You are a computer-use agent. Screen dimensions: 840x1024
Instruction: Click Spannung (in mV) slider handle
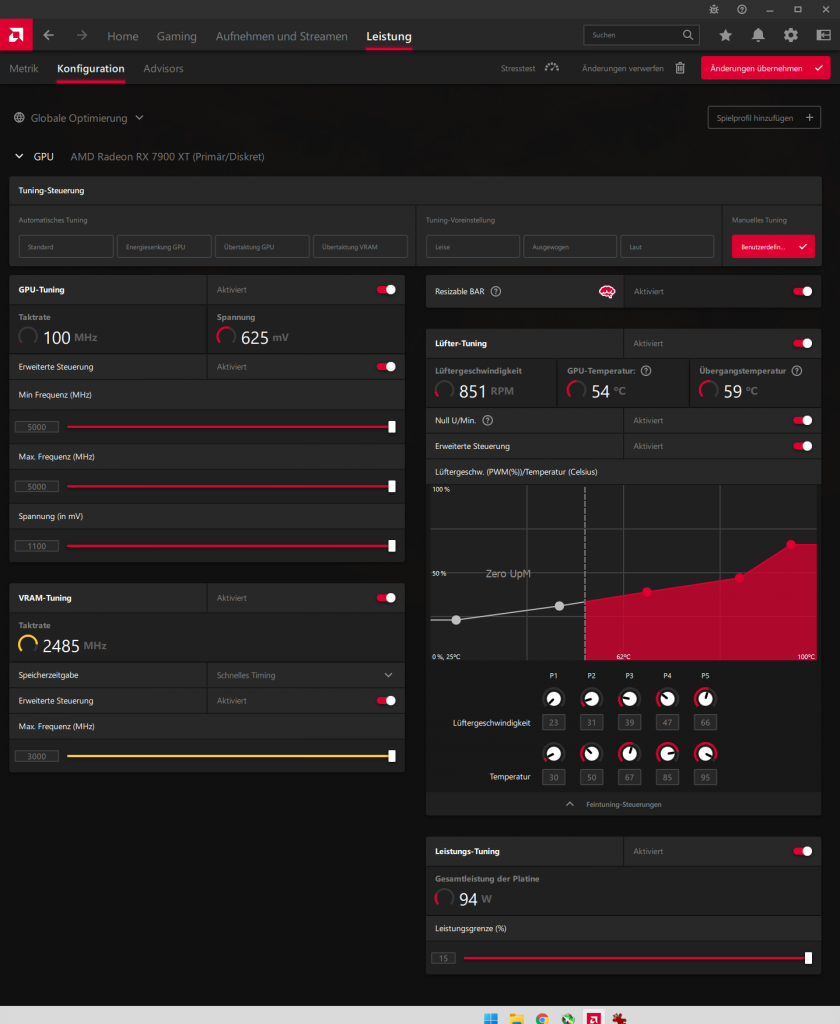[x=392, y=546]
